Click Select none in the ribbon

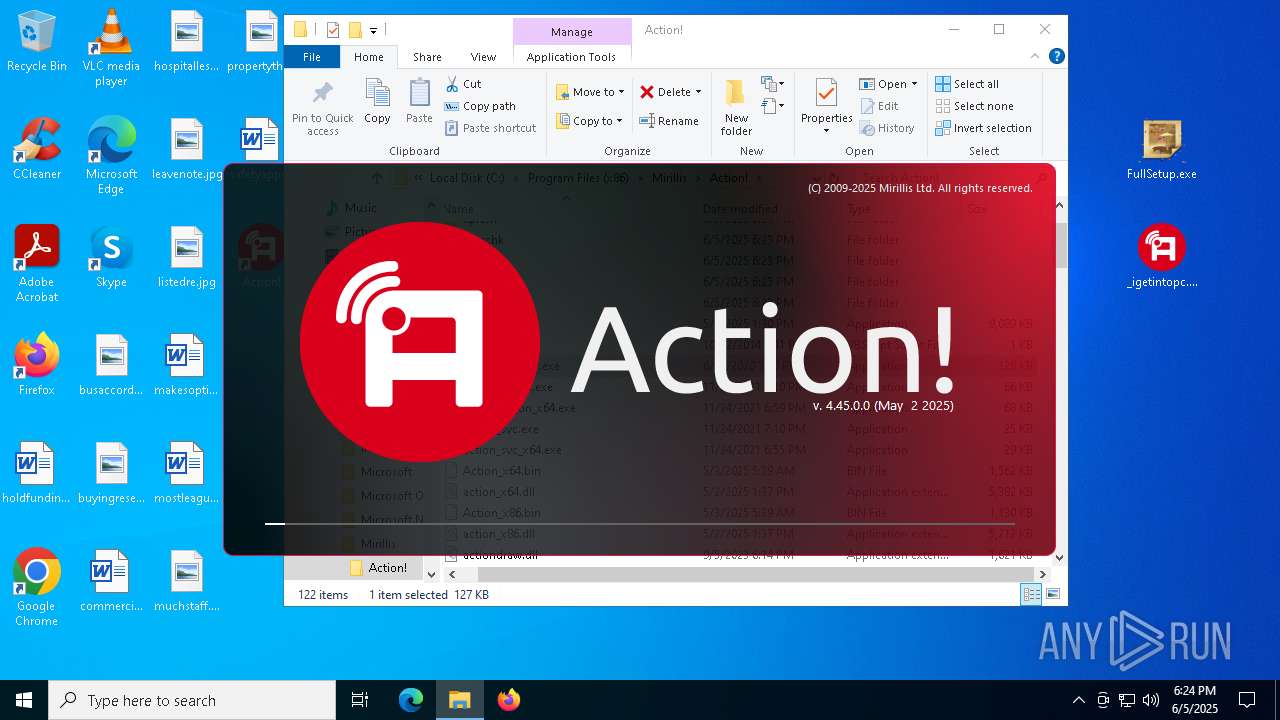(x=974, y=106)
